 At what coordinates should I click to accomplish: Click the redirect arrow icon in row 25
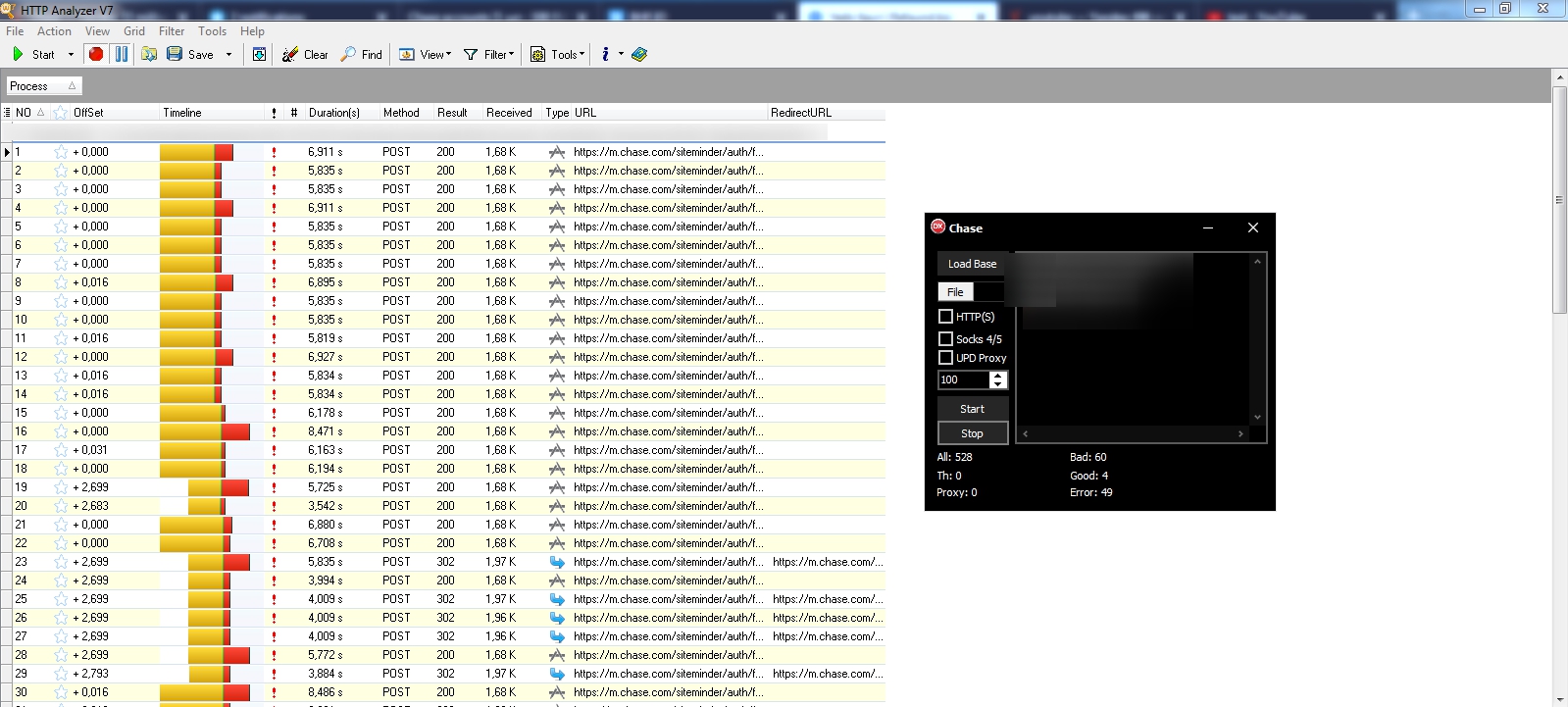click(557, 599)
